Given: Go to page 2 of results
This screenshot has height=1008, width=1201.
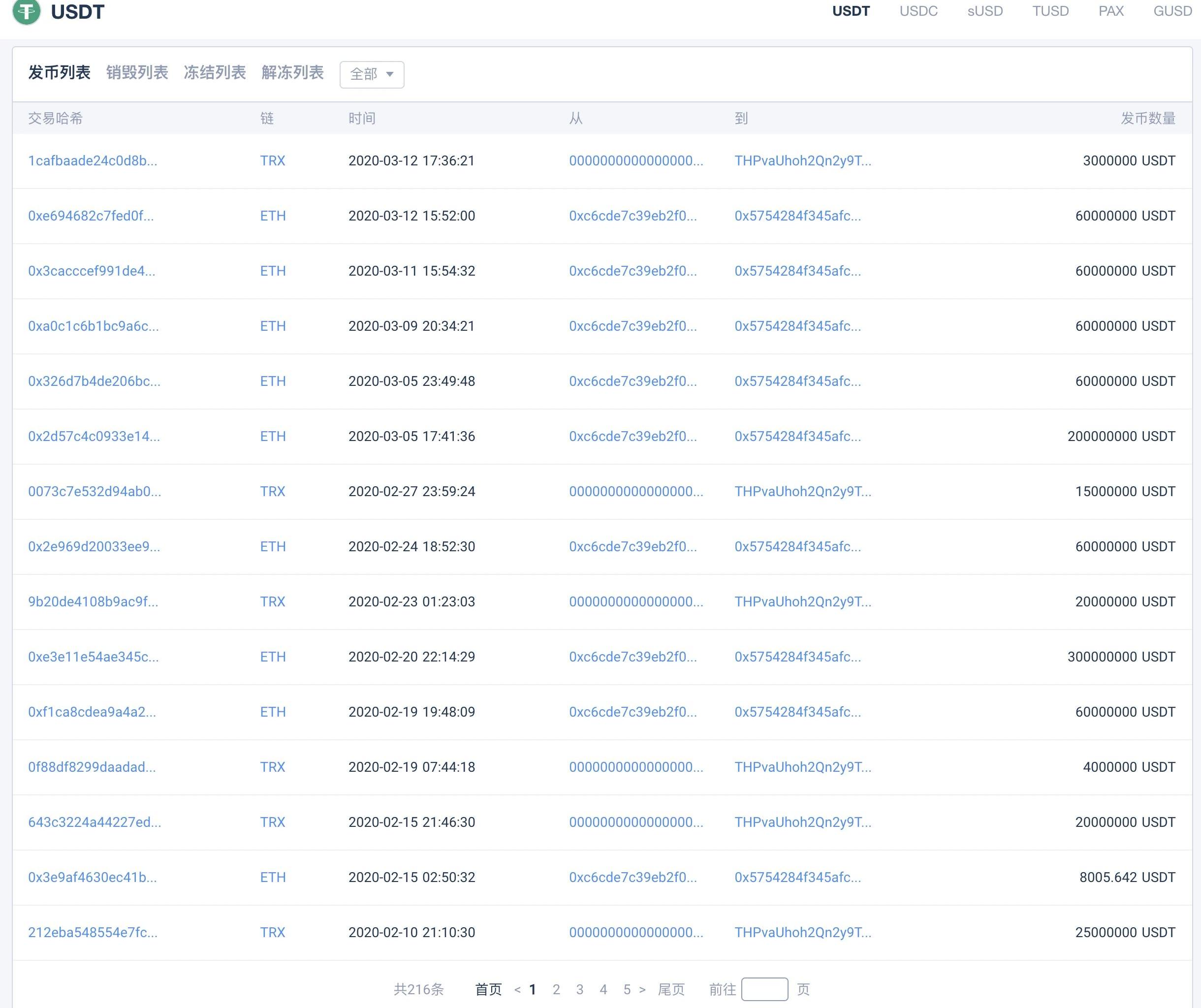Looking at the screenshot, I should pyautogui.click(x=556, y=989).
